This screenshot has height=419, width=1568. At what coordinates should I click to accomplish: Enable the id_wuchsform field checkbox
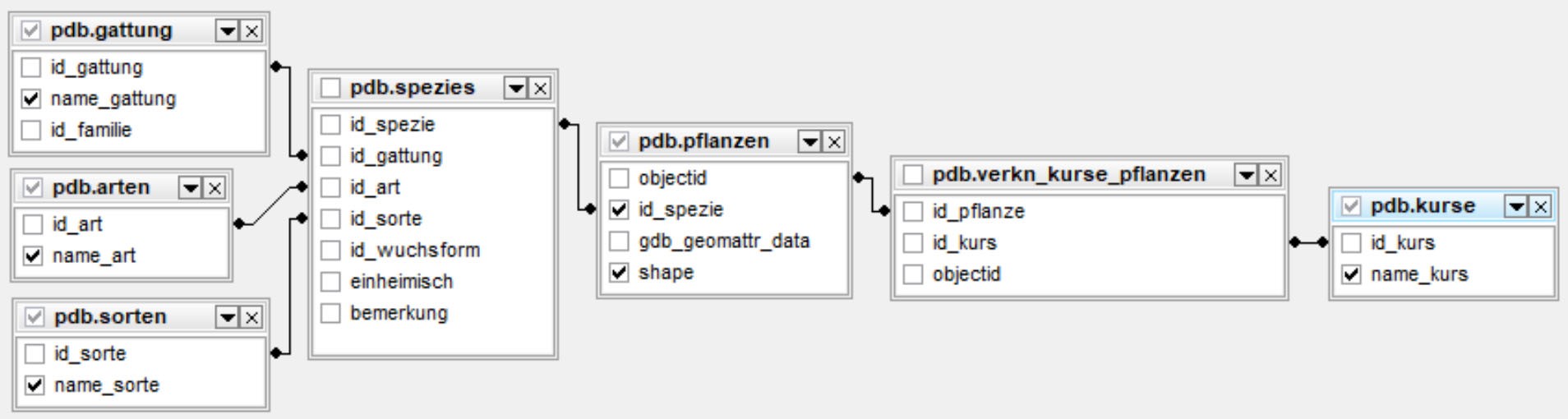330,251
